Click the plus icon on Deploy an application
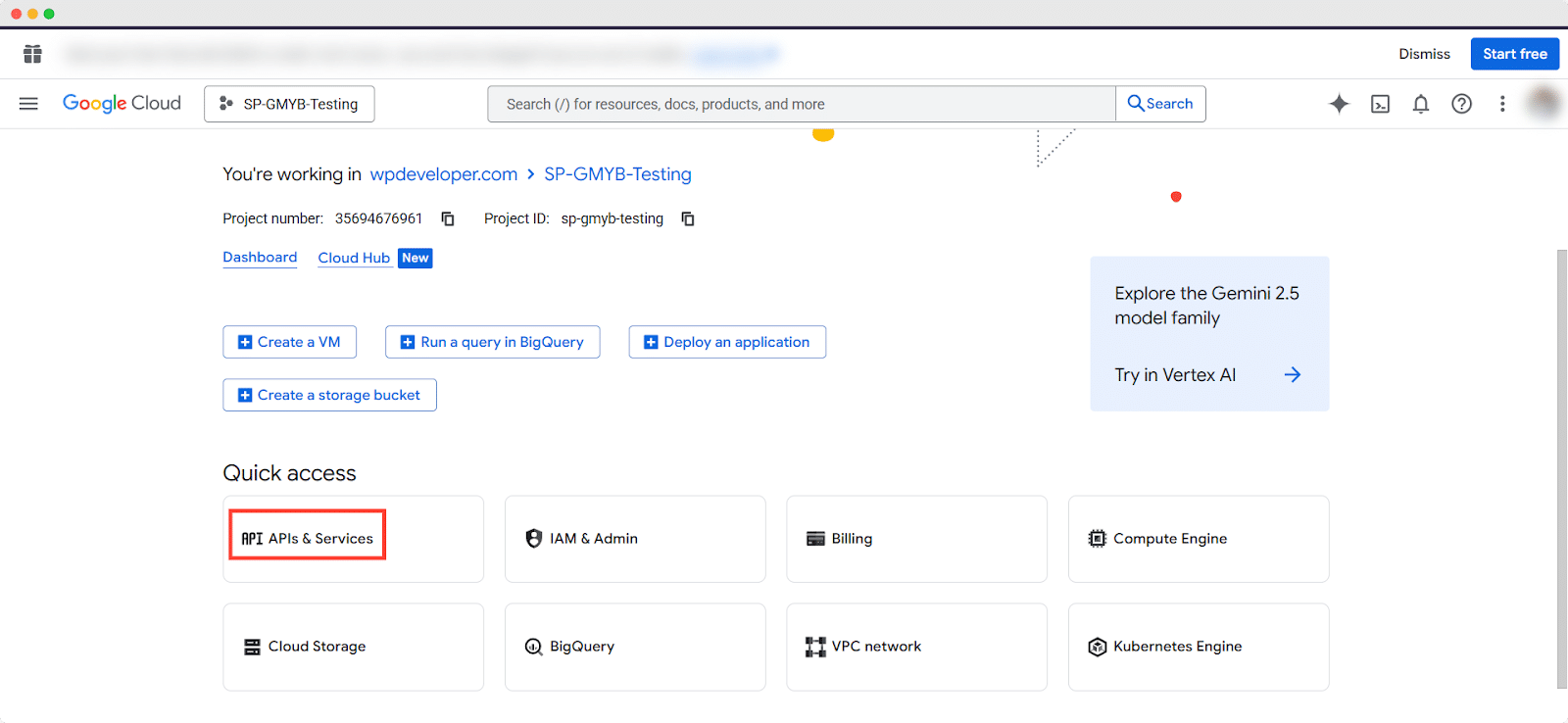Viewport: 1568px width, 723px height. click(651, 342)
